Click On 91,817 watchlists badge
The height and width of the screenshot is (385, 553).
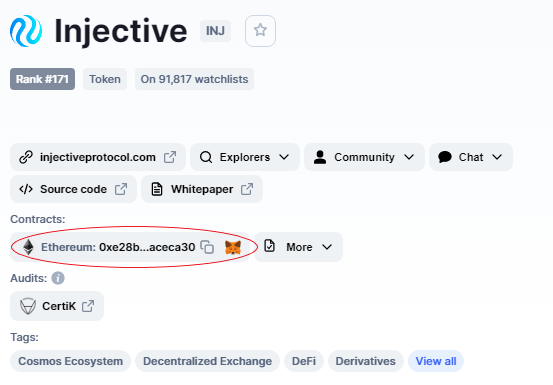[194, 79]
